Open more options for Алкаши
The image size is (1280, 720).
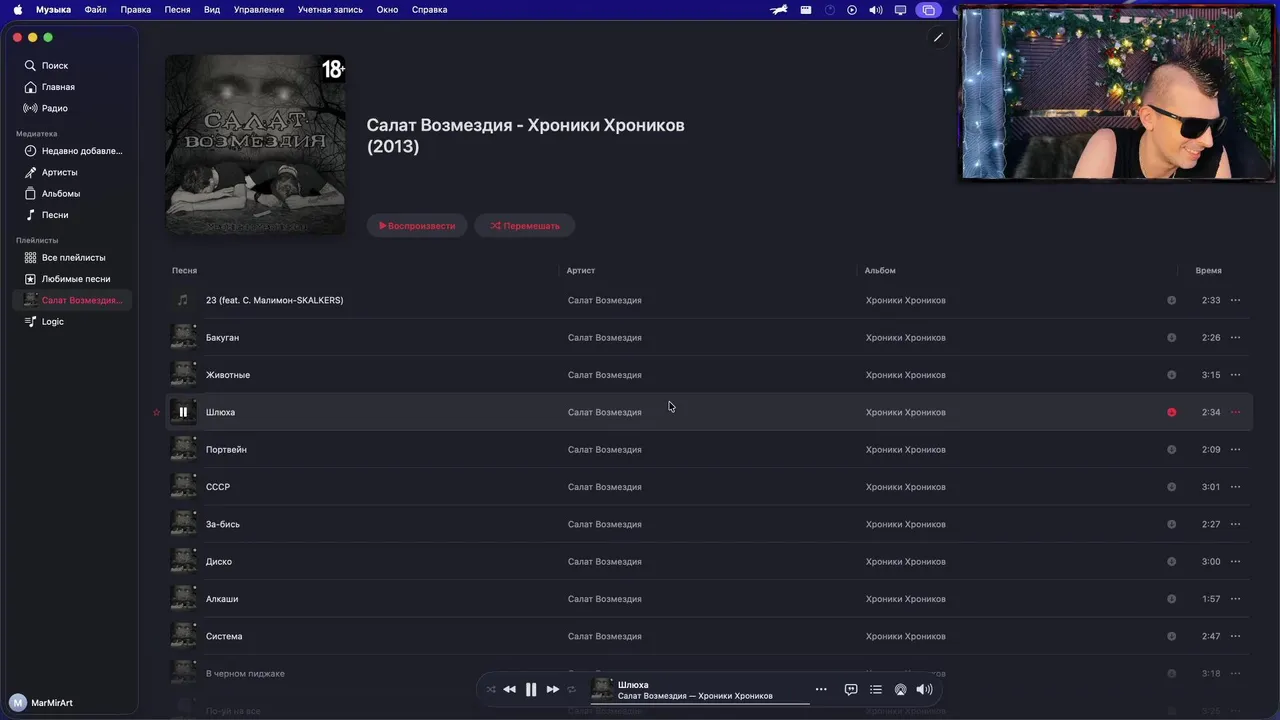pyautogui.click(x=1236, y=599)
